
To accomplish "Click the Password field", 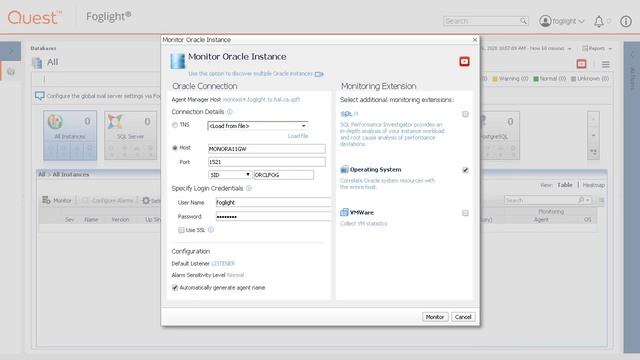I will (x=273, y=217).
